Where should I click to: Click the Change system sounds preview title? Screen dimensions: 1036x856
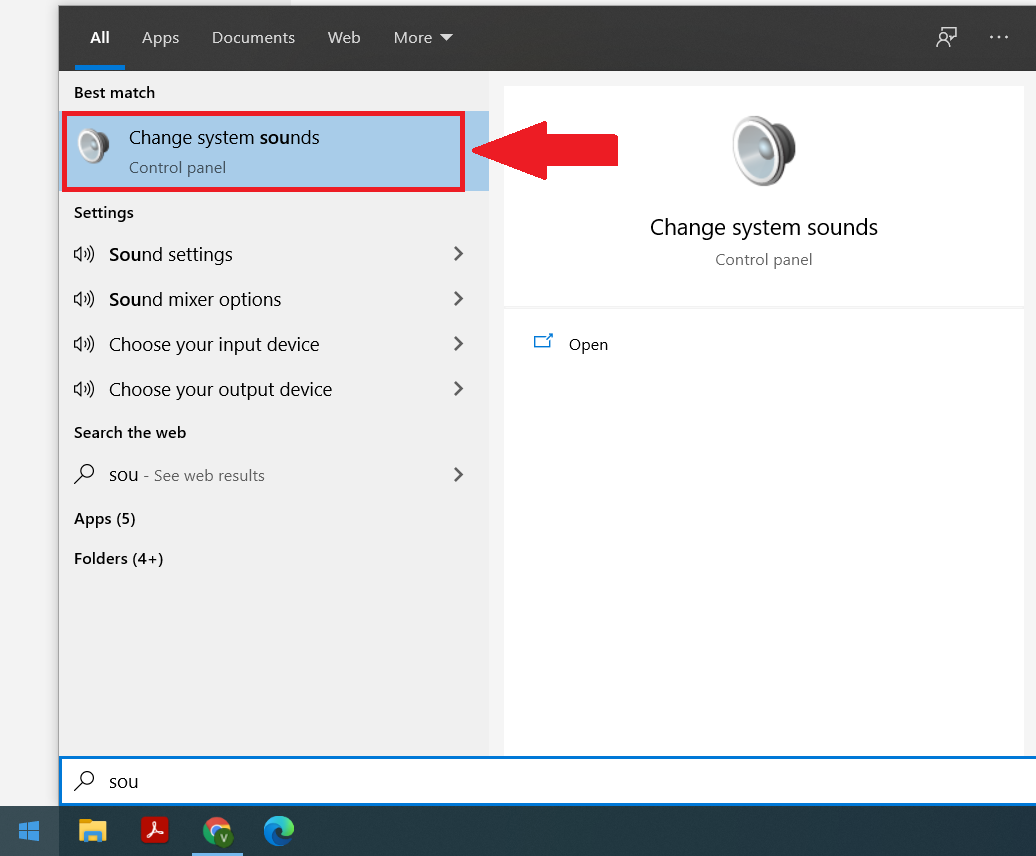[x=764, y=227]
